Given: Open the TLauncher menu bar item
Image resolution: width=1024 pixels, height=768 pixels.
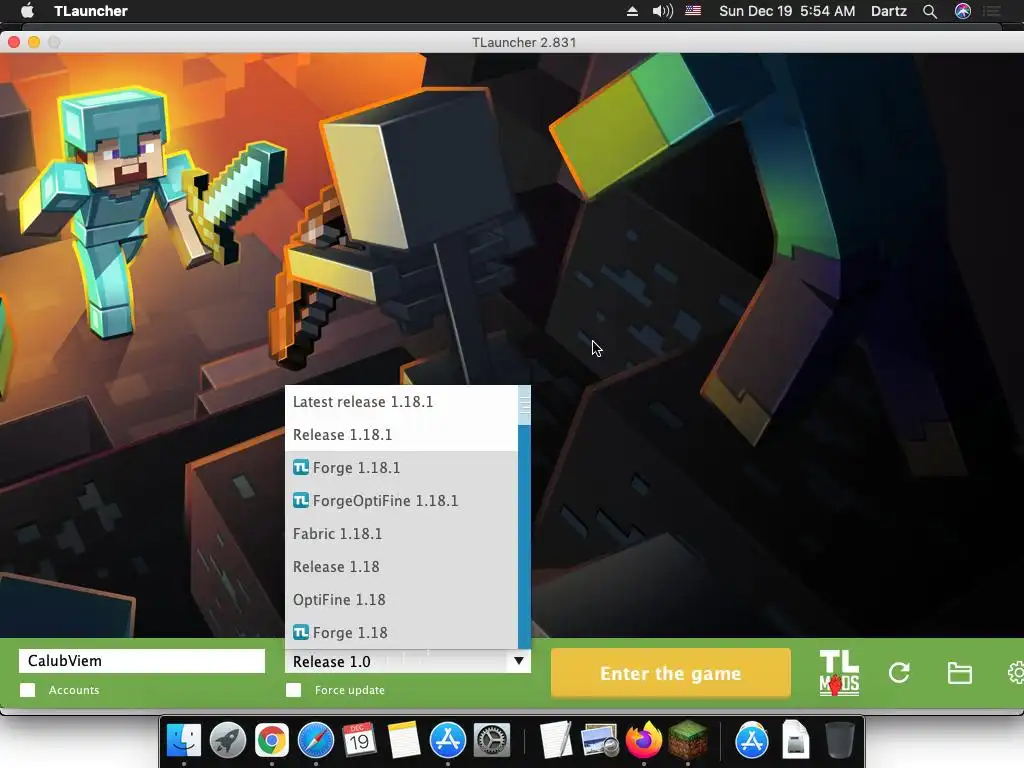Looking at the screenshot, I should click(91, 11).
